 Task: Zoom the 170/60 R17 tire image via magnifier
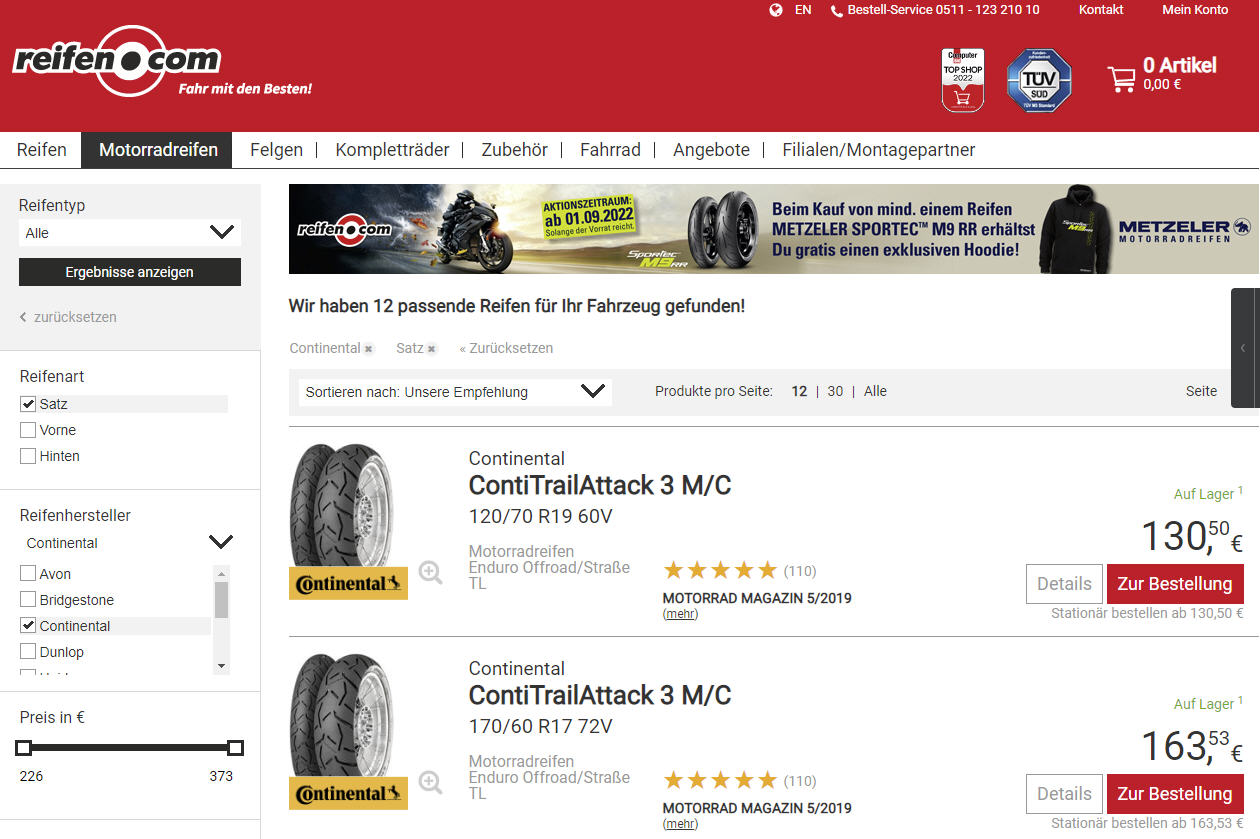[430, 782]
